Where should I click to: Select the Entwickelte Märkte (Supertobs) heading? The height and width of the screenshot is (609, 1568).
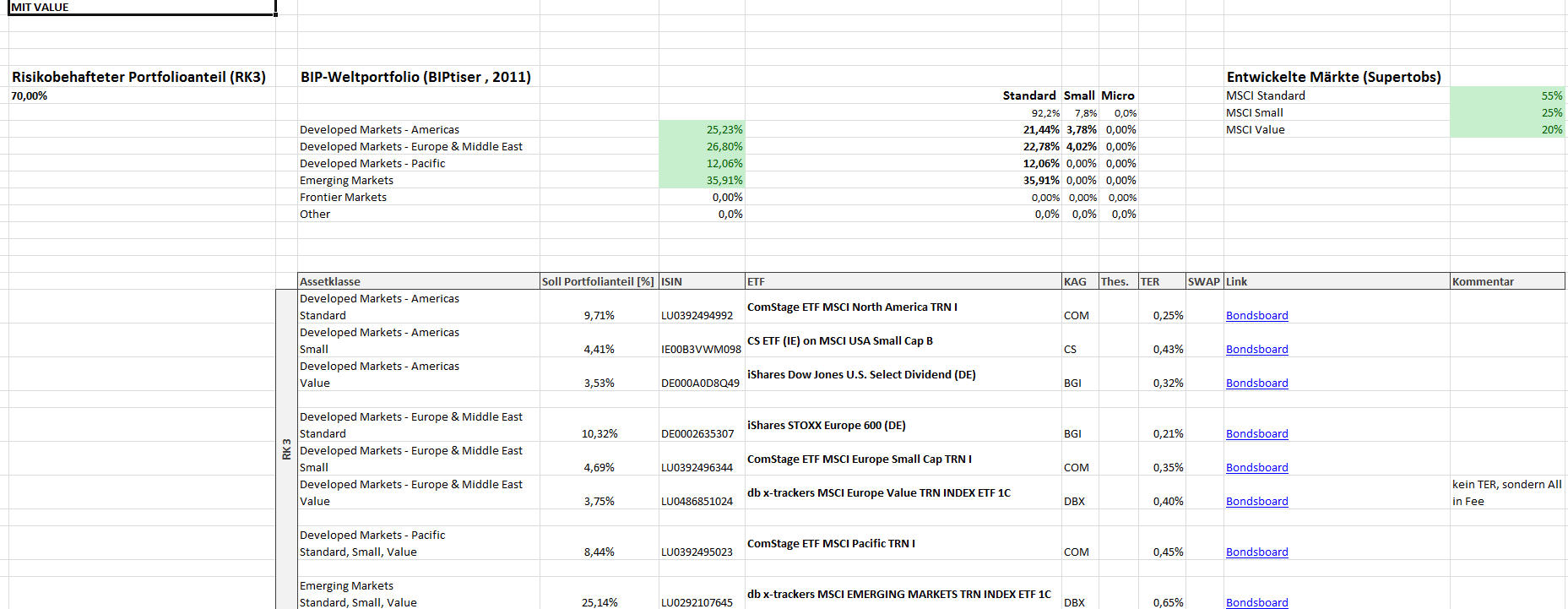tap(1333, 77)
